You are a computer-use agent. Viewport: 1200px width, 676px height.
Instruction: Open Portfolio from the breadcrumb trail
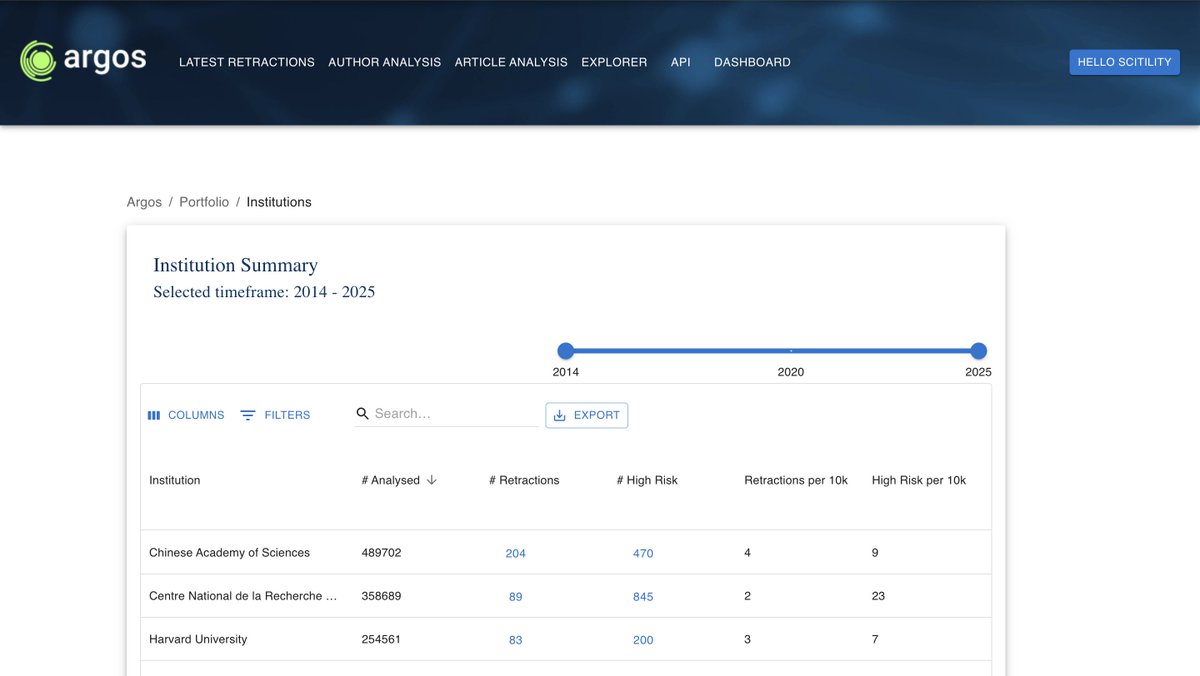click(x=203, y=201)
